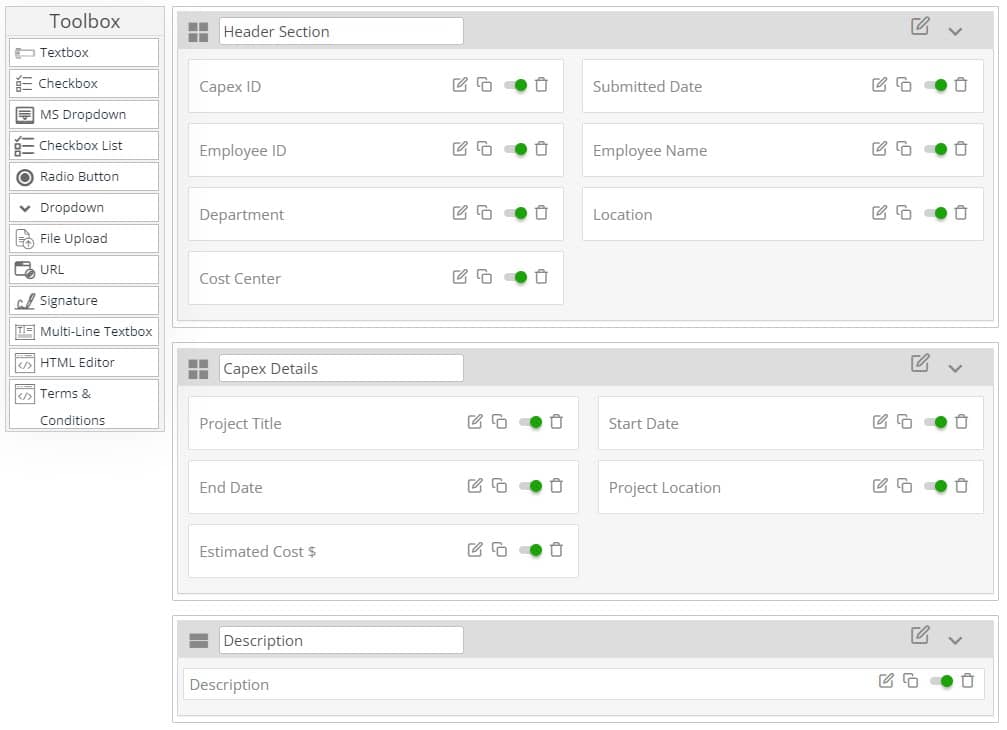Toggle the Description field row switch
1007x730 pixels.
point(941,681)
